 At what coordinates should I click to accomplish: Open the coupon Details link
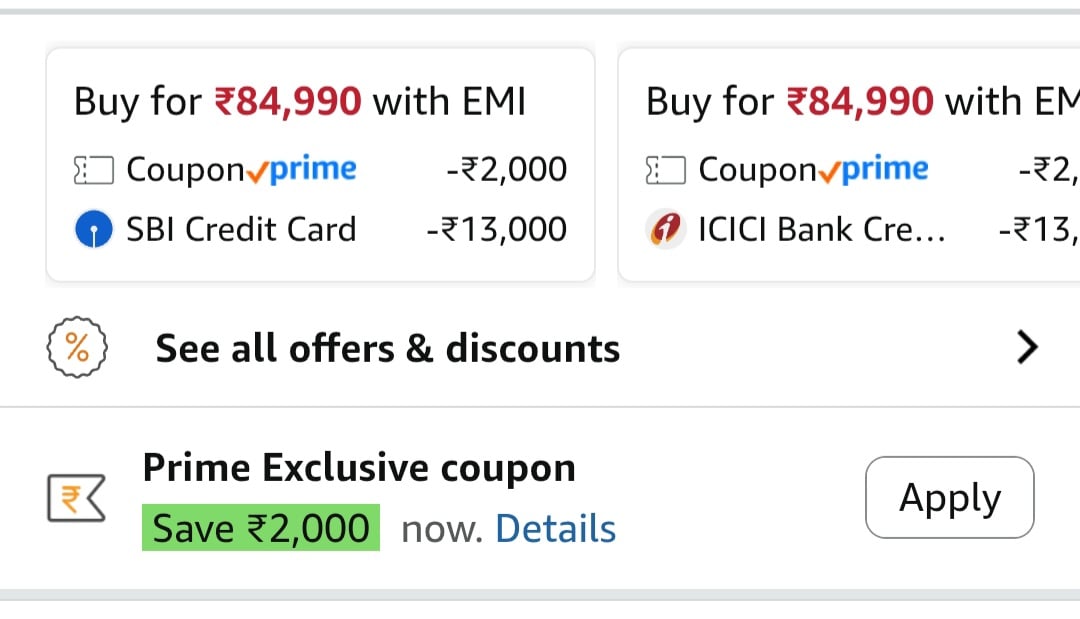555,529
